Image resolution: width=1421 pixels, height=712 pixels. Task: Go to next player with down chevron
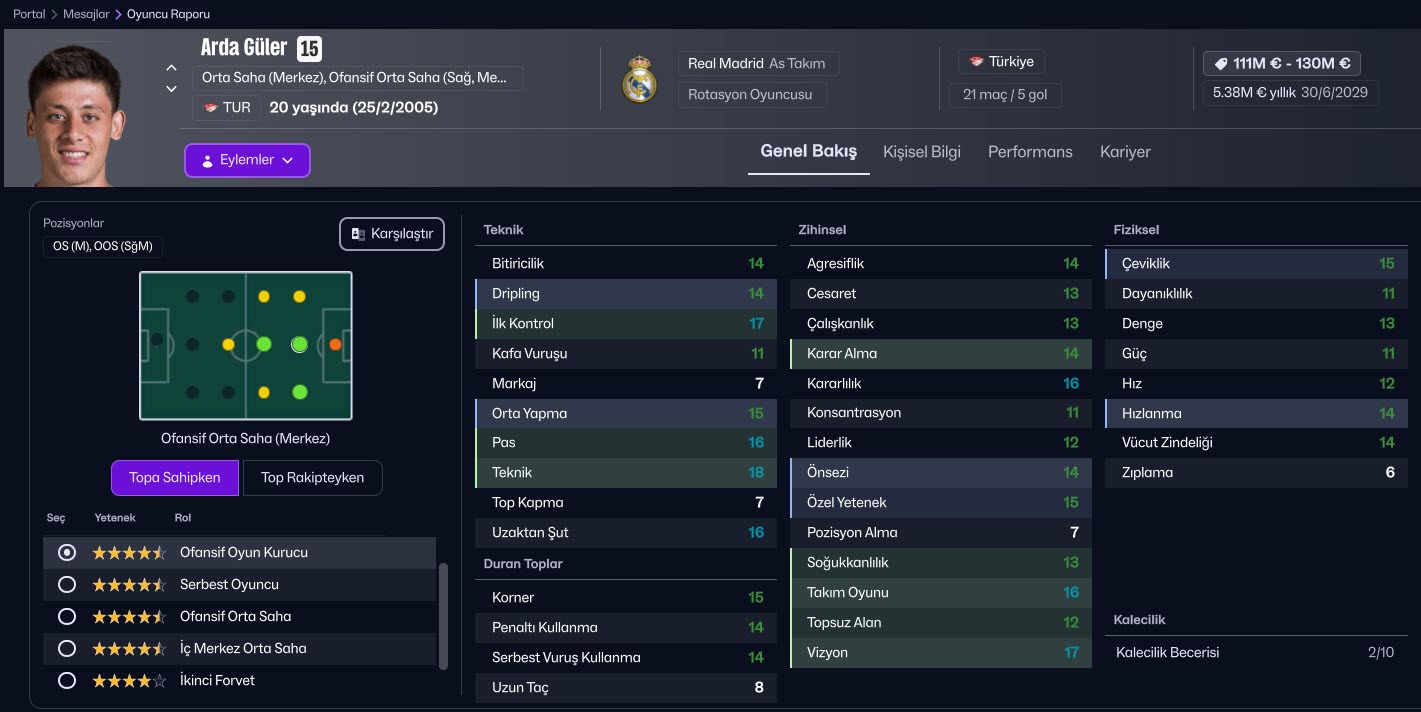tap(172, 89)
